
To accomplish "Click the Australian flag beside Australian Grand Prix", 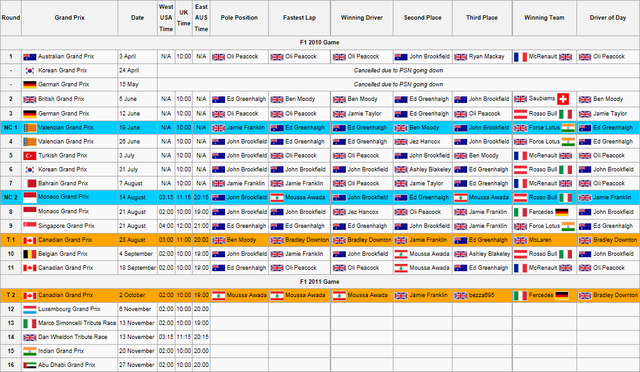I will click(30, 57).
